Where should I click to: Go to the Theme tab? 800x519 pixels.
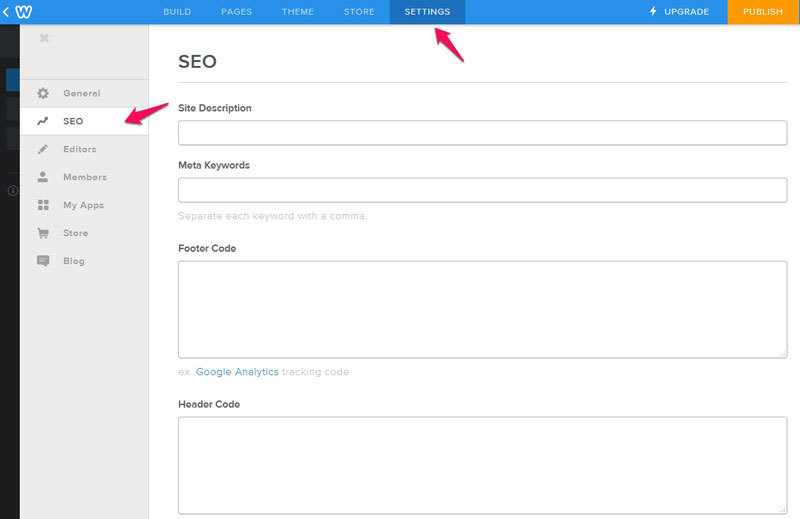click(297, 12)
